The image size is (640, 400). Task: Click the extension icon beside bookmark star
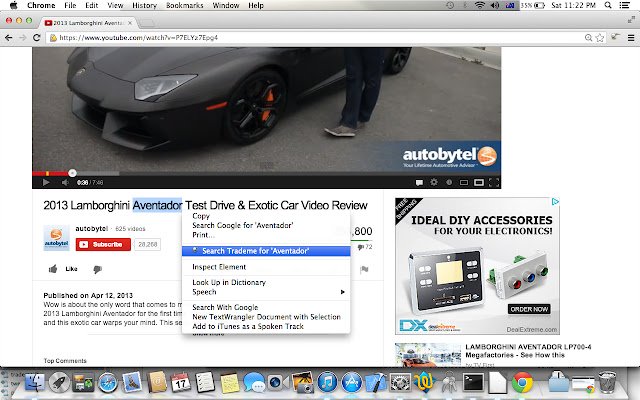point(615,37)
